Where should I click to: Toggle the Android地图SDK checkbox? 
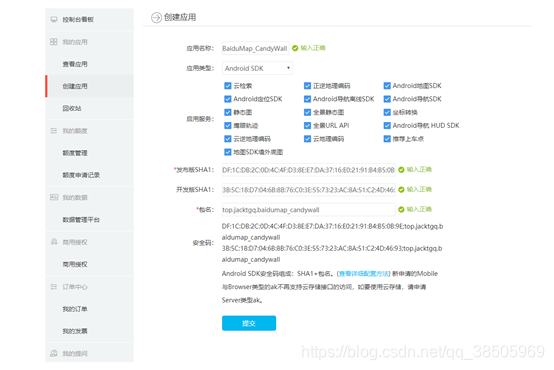pyautogui.click(x=387, y=86)
